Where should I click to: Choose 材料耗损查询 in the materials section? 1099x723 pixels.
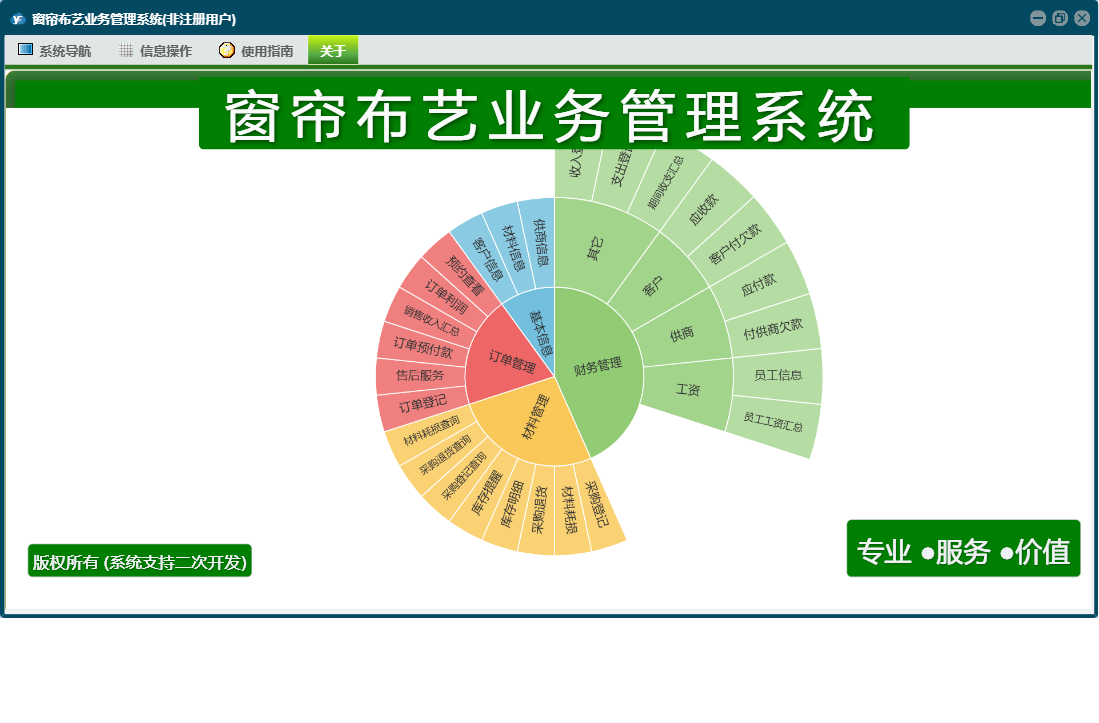click(x=431, y=431)
